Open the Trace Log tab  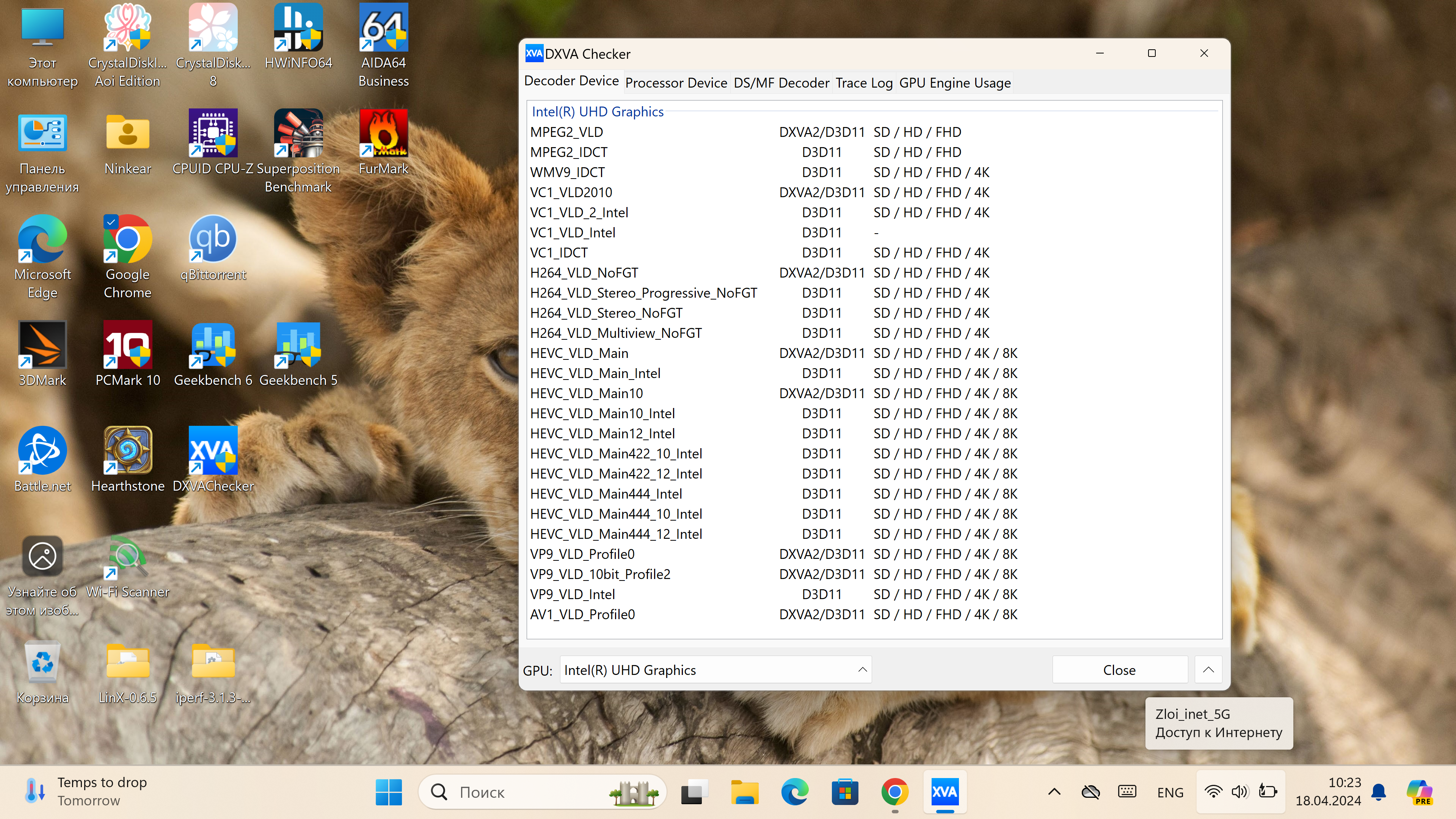click(x=864, y=83)
